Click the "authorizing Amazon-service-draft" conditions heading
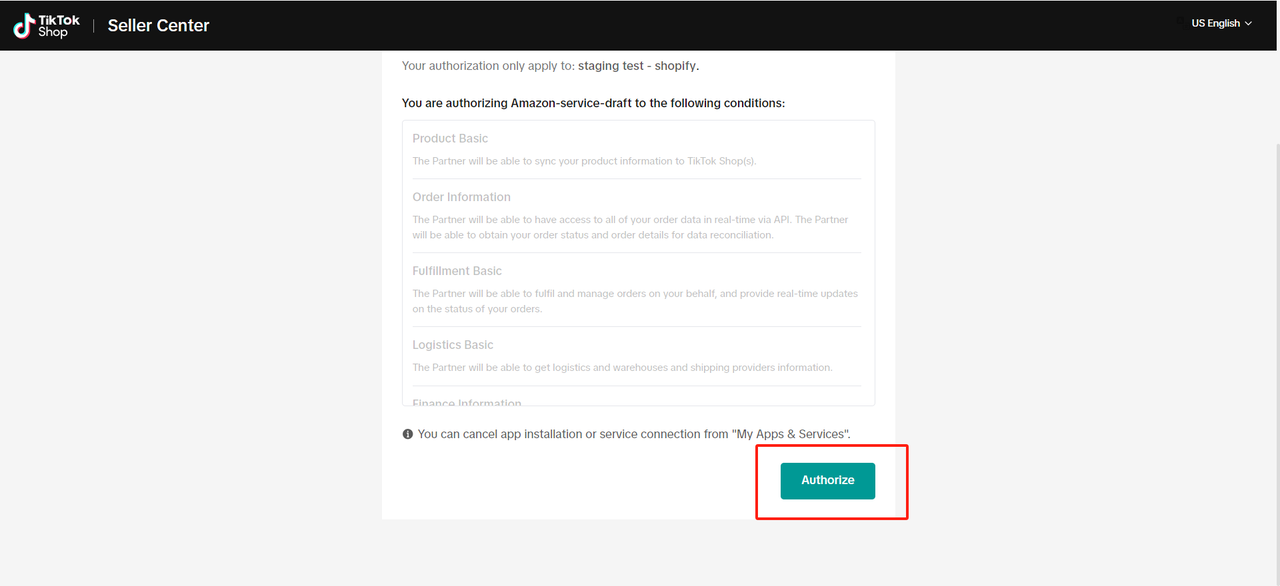This screenshot has height=586, width=1280. coord(593,103)
